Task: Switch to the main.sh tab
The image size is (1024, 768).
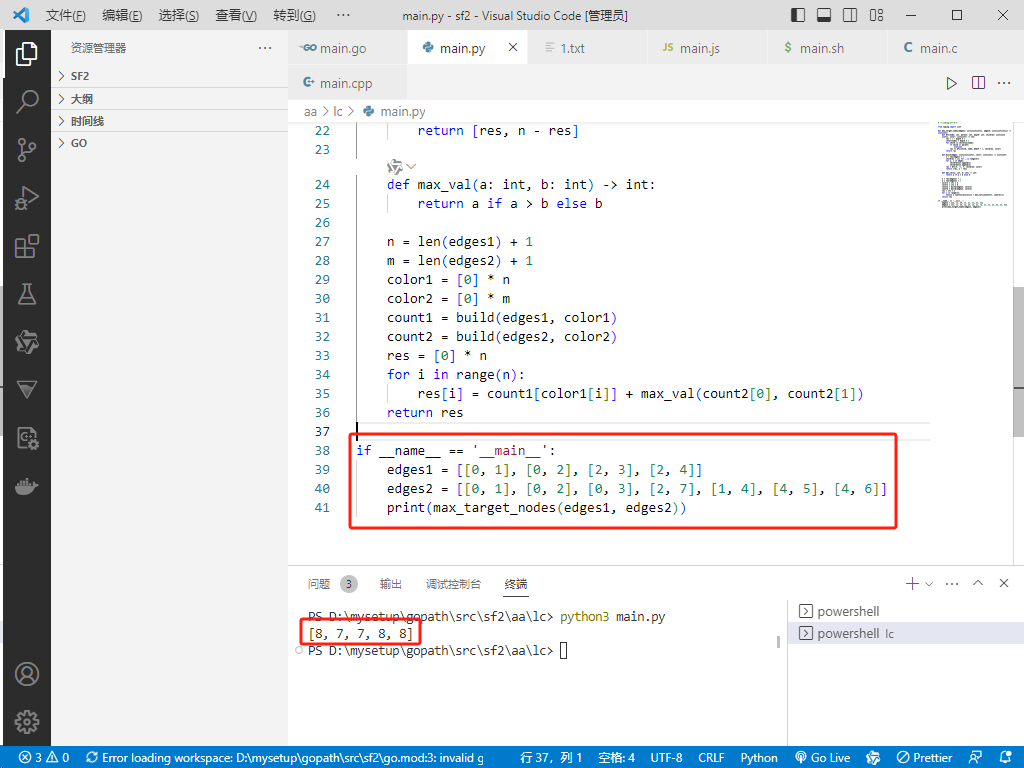Action: tap(827, 48)
